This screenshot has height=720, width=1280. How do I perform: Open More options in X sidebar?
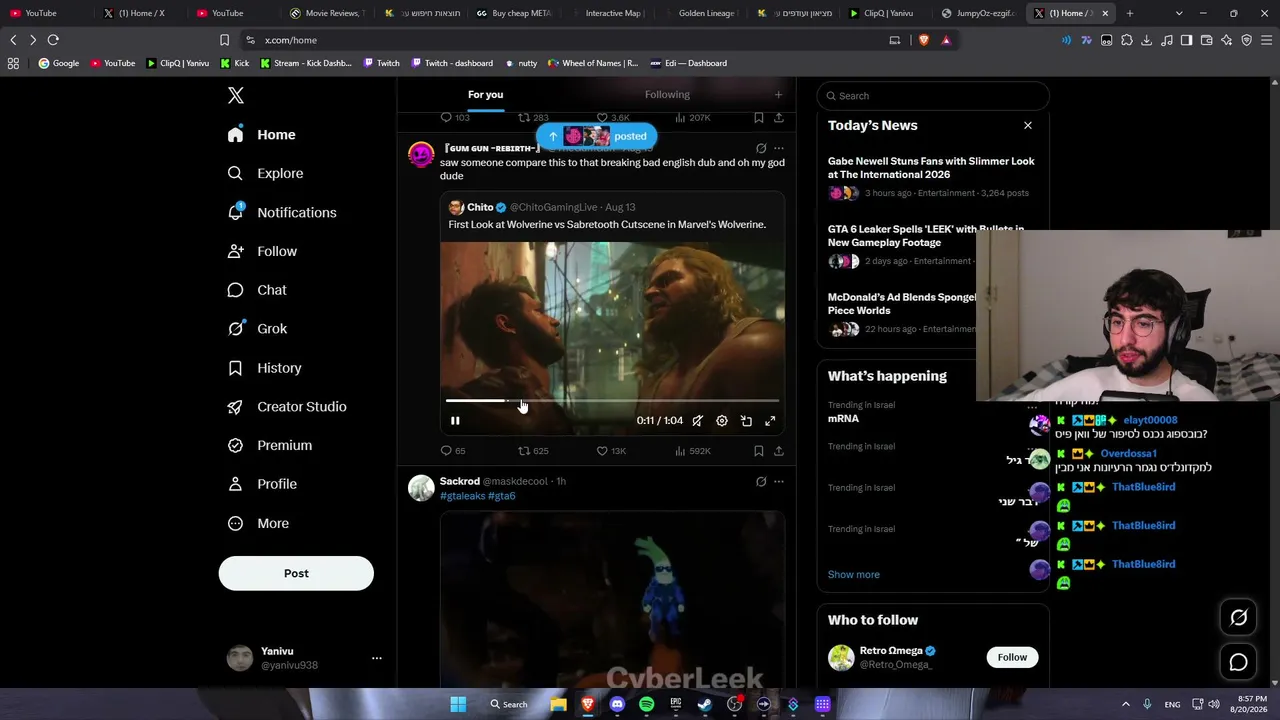coord(258,523)
